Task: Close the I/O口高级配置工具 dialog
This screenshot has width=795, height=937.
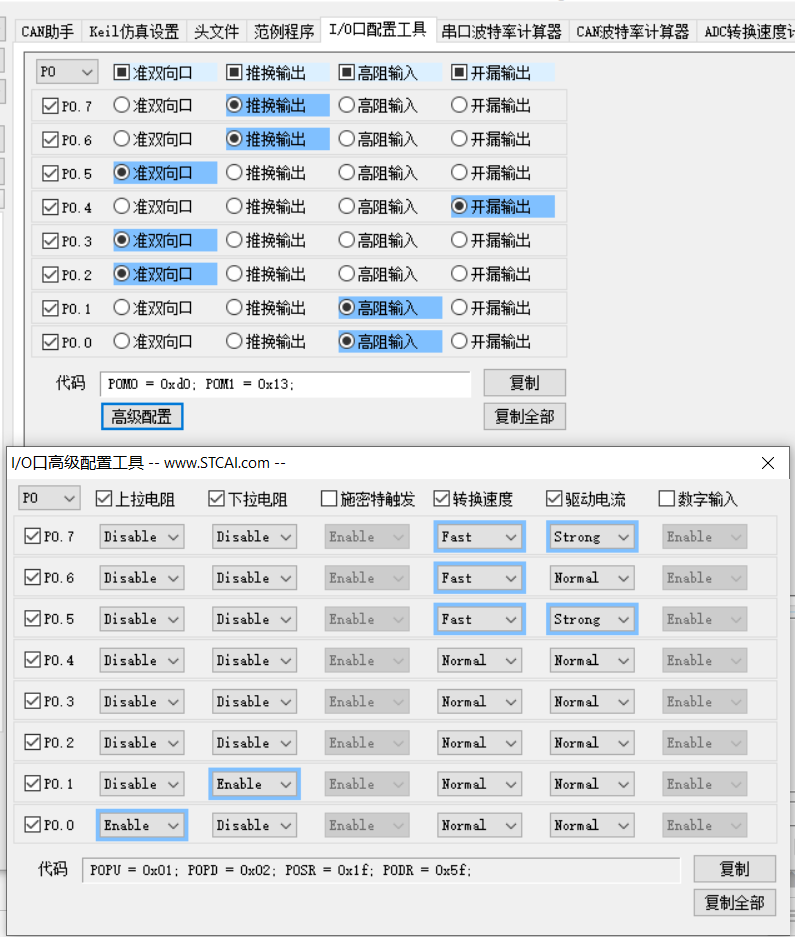Action: click(x=768, y=463)
